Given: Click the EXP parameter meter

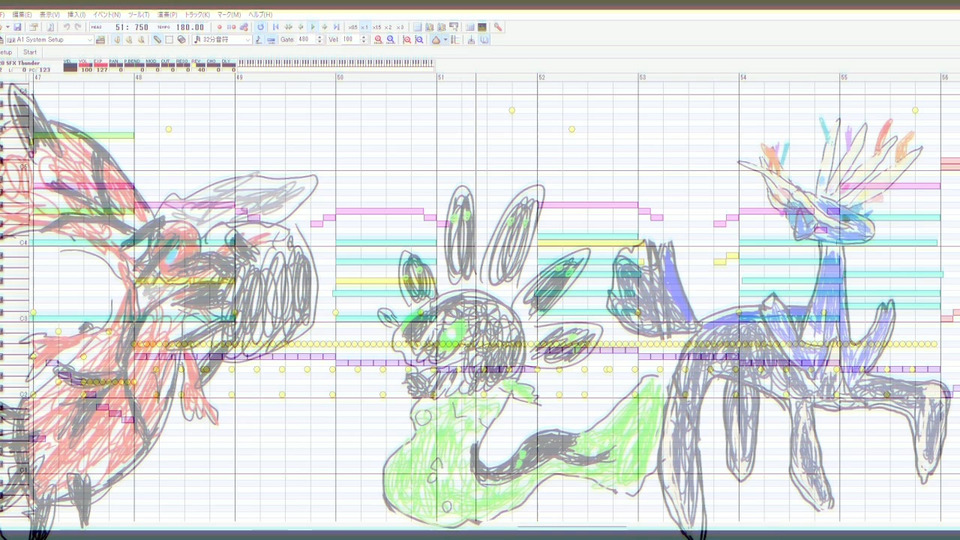Looking at the screenshot, I should pyautogui.click(x=100, y=65).
